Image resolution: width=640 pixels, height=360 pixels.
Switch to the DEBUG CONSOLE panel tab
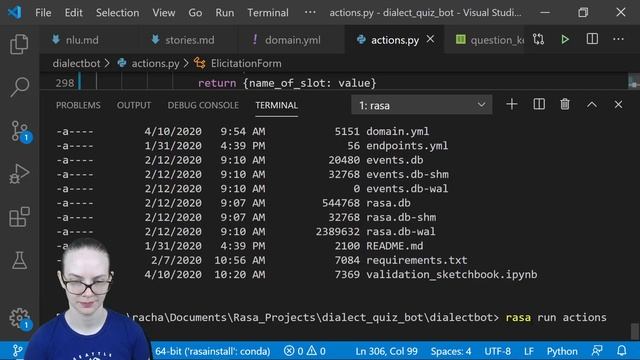tap(203, 105)
